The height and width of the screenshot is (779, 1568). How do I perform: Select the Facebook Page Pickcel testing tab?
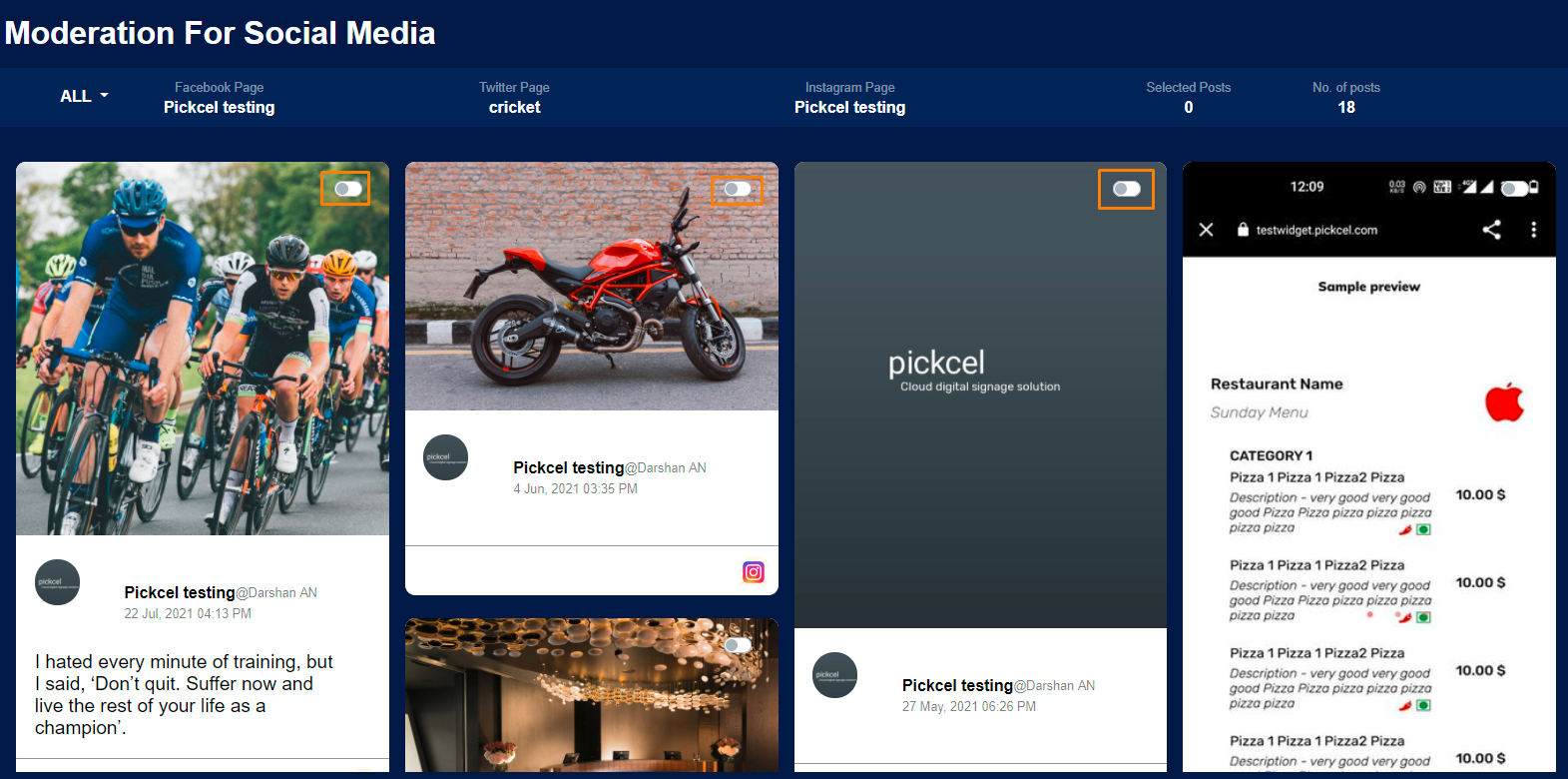pos(220,97)
